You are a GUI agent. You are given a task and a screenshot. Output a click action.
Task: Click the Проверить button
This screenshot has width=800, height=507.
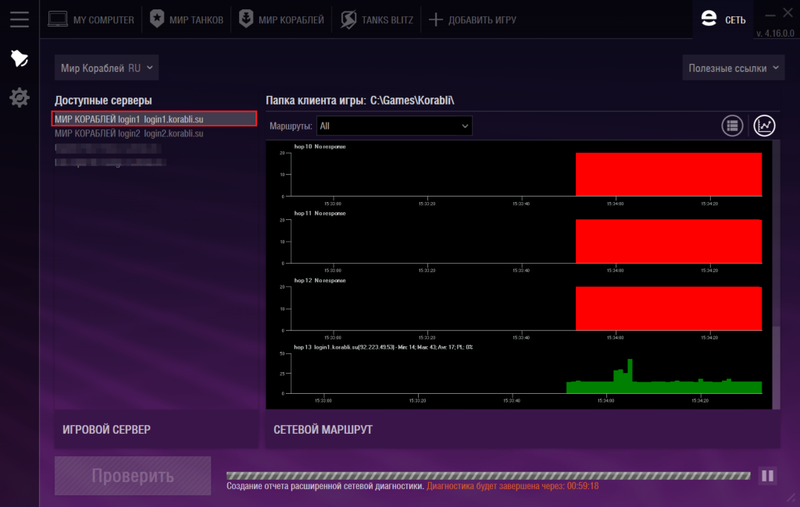133,475
